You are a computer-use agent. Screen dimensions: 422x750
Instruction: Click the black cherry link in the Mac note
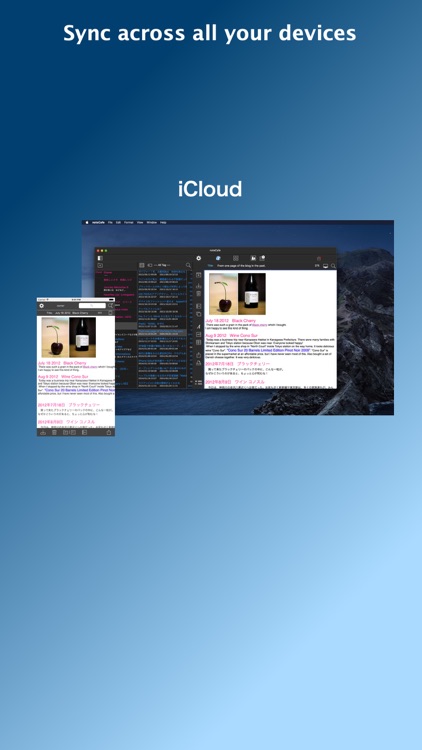click(x=259, y=325)
